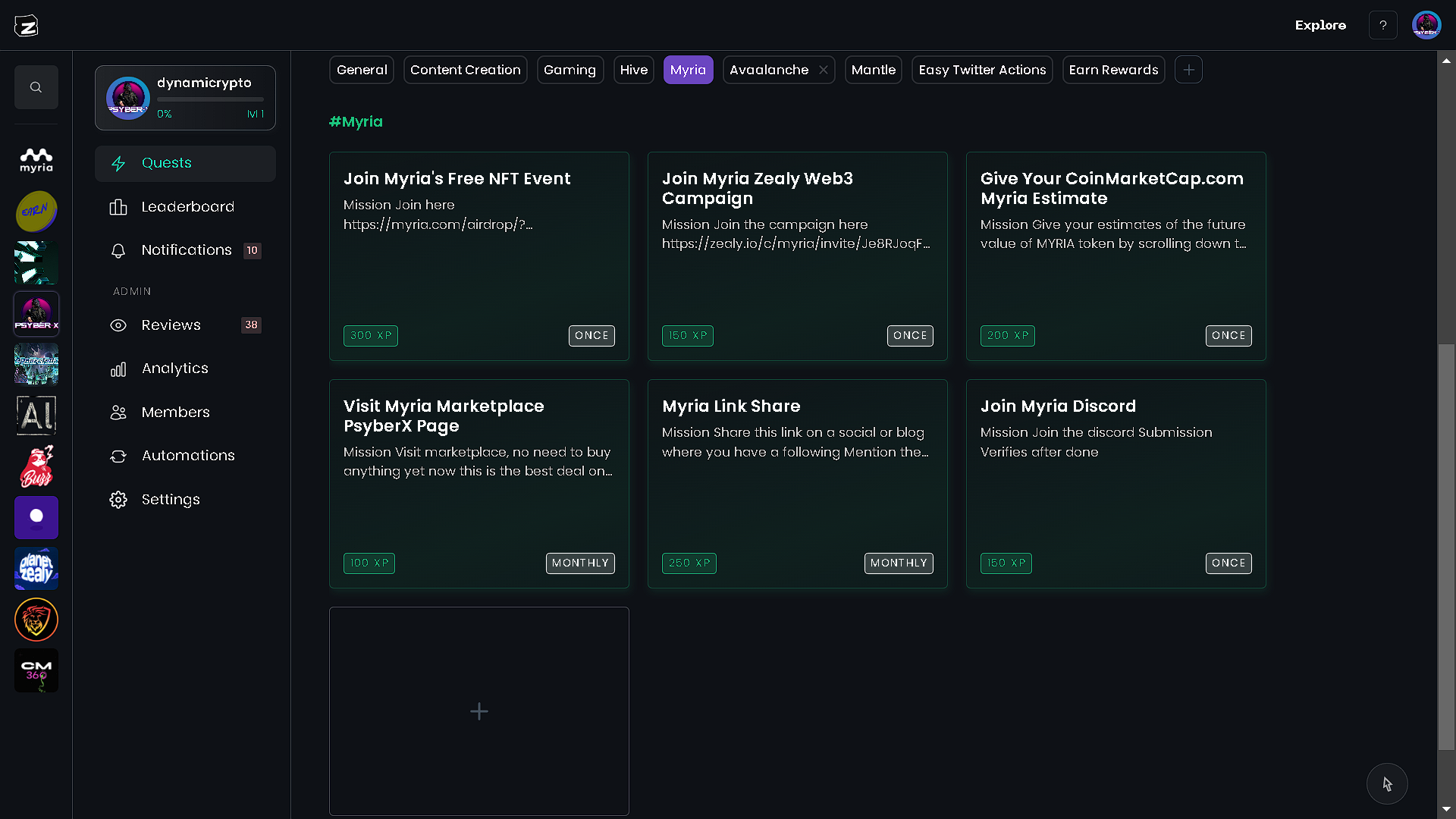Viewport: 1456px width, 819px height.
Task: Open Members admin page
Action: 185,413
